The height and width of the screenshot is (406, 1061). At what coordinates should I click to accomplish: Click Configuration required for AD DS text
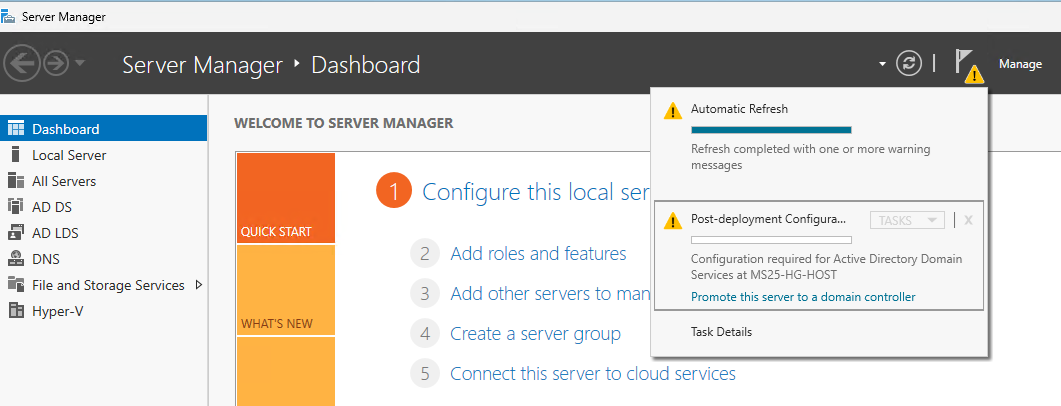pyautogui.click(x=826, y=267)
